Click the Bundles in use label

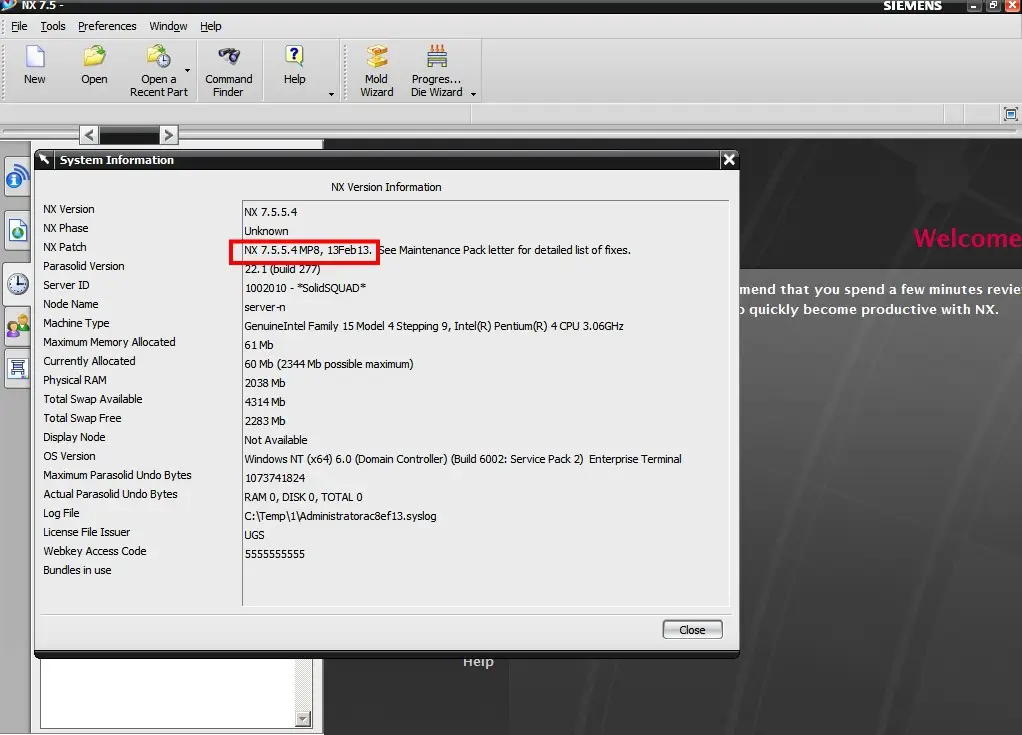(77, 570)
